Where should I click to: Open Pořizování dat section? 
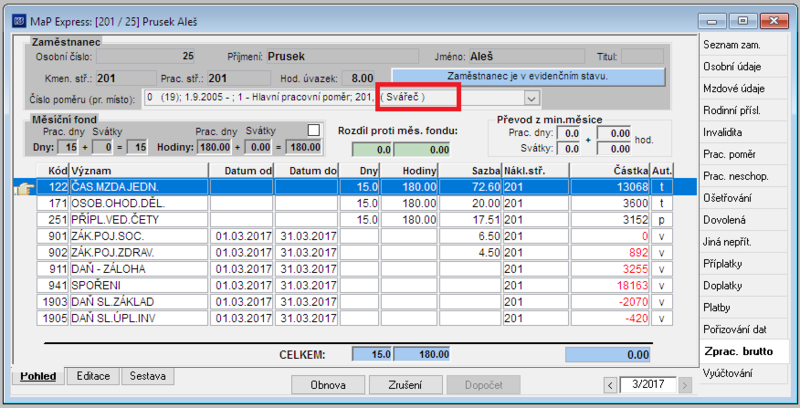(743, 330)
